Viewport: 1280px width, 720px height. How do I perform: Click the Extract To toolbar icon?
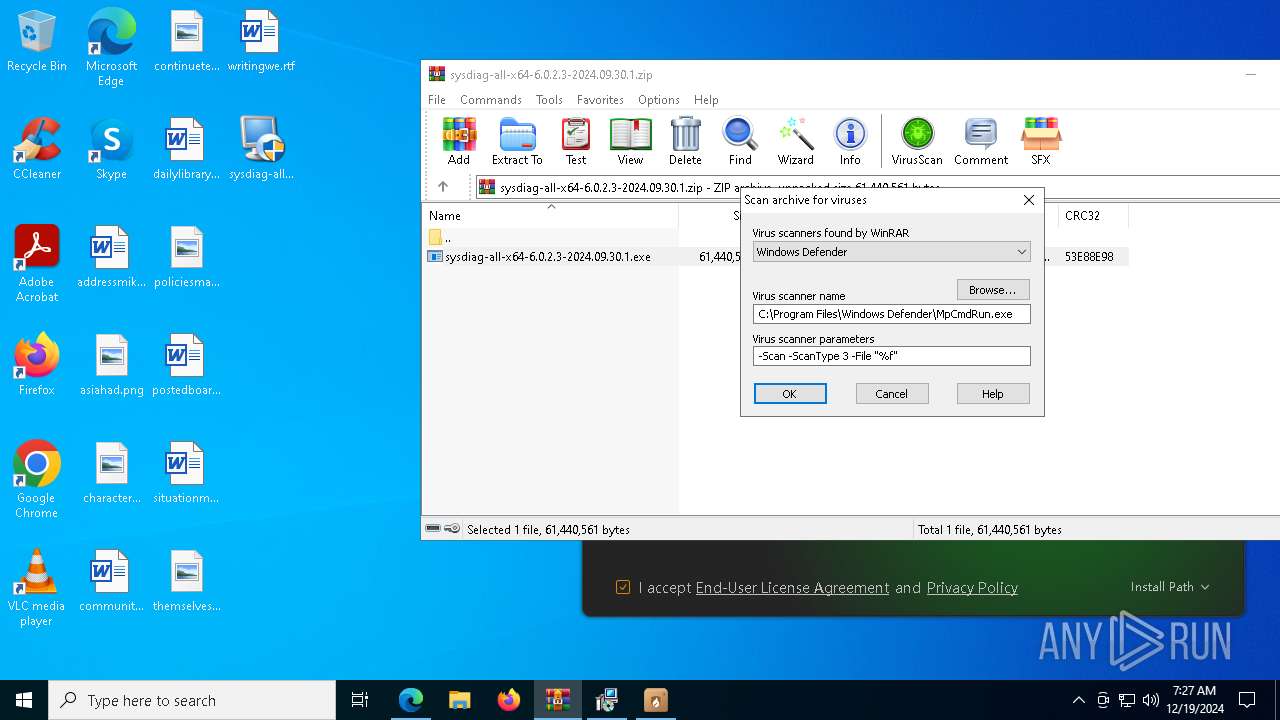(x=517, y=141)
